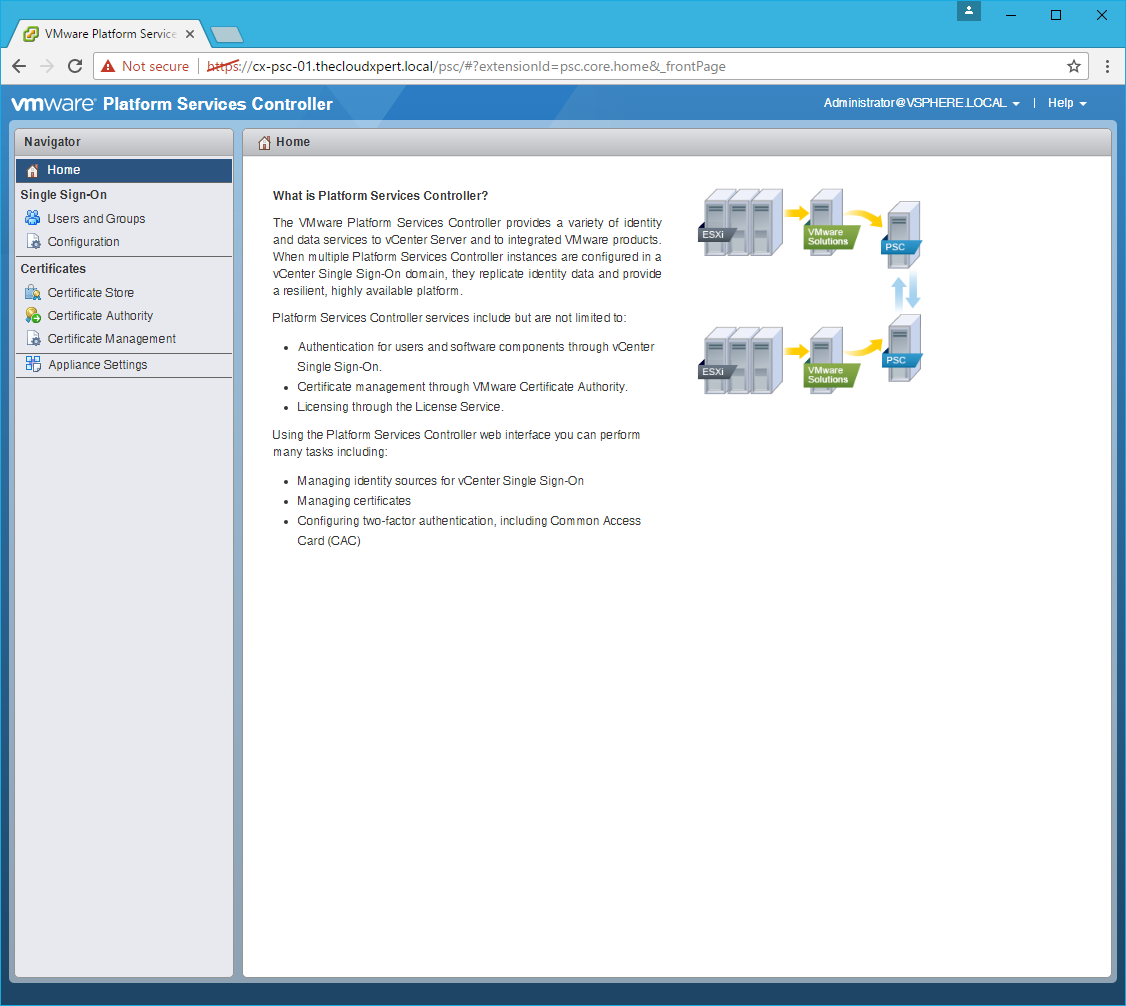Expand the Administrator@VSPHERE.LOCAL dropdown
This screenshot has height=1006, width=1126.
click(921, 103)
